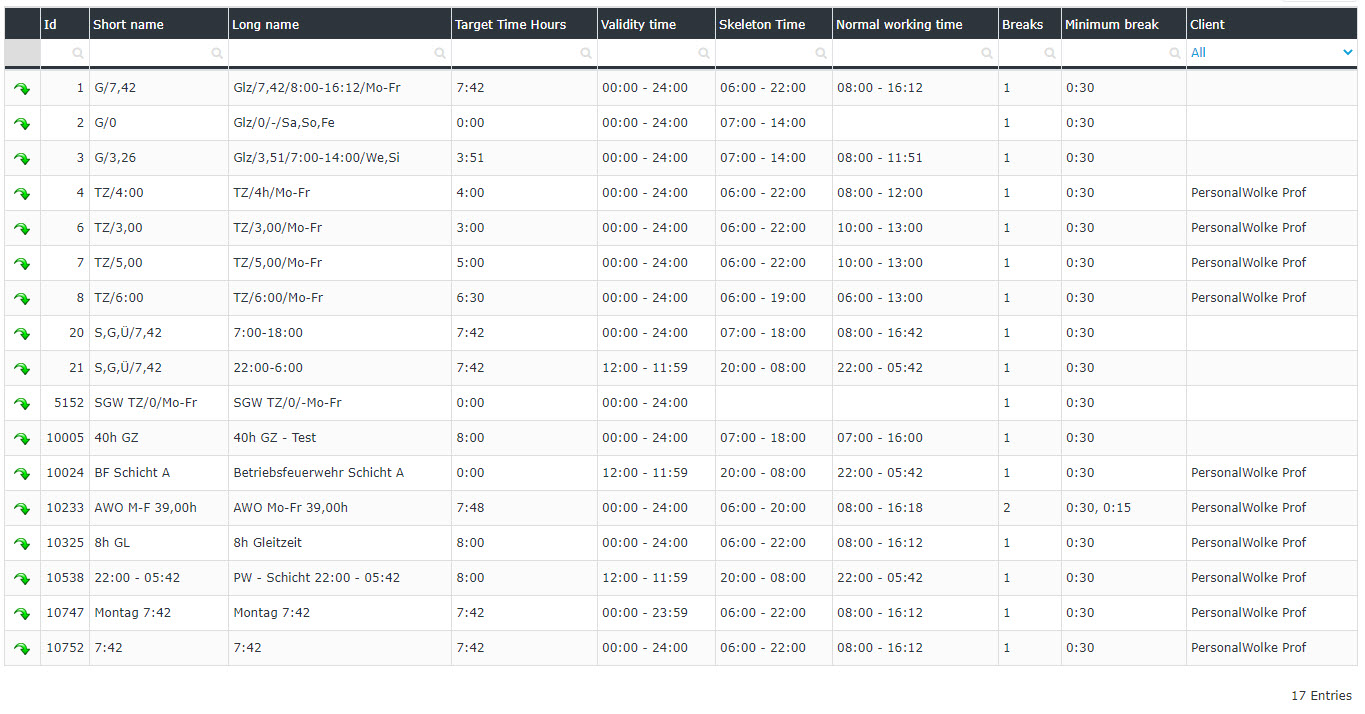Open the Client filter dropdown showing All
The height and width of the screenshot is (714, 1365).
coord(1272,53)
